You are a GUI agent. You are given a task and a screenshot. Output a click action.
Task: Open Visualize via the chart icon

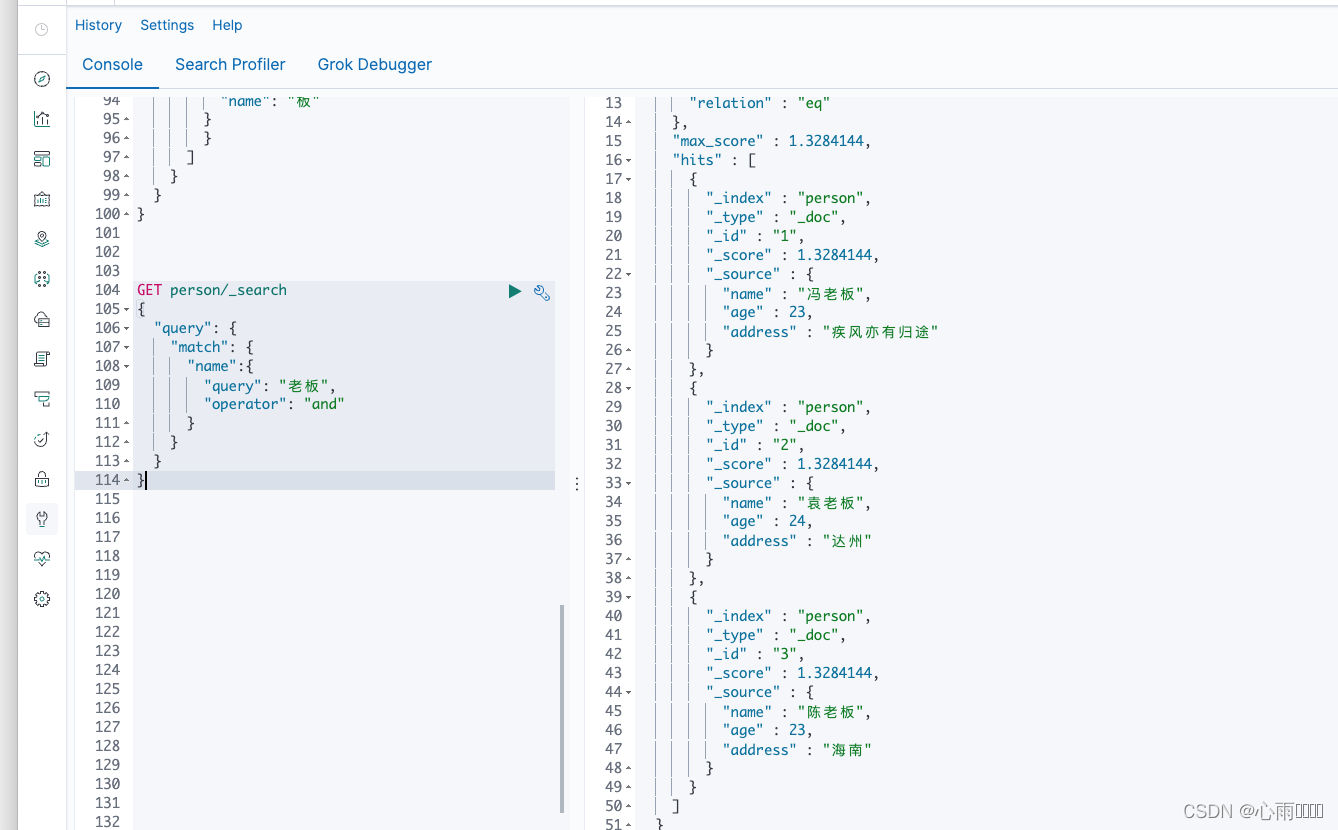41,119
